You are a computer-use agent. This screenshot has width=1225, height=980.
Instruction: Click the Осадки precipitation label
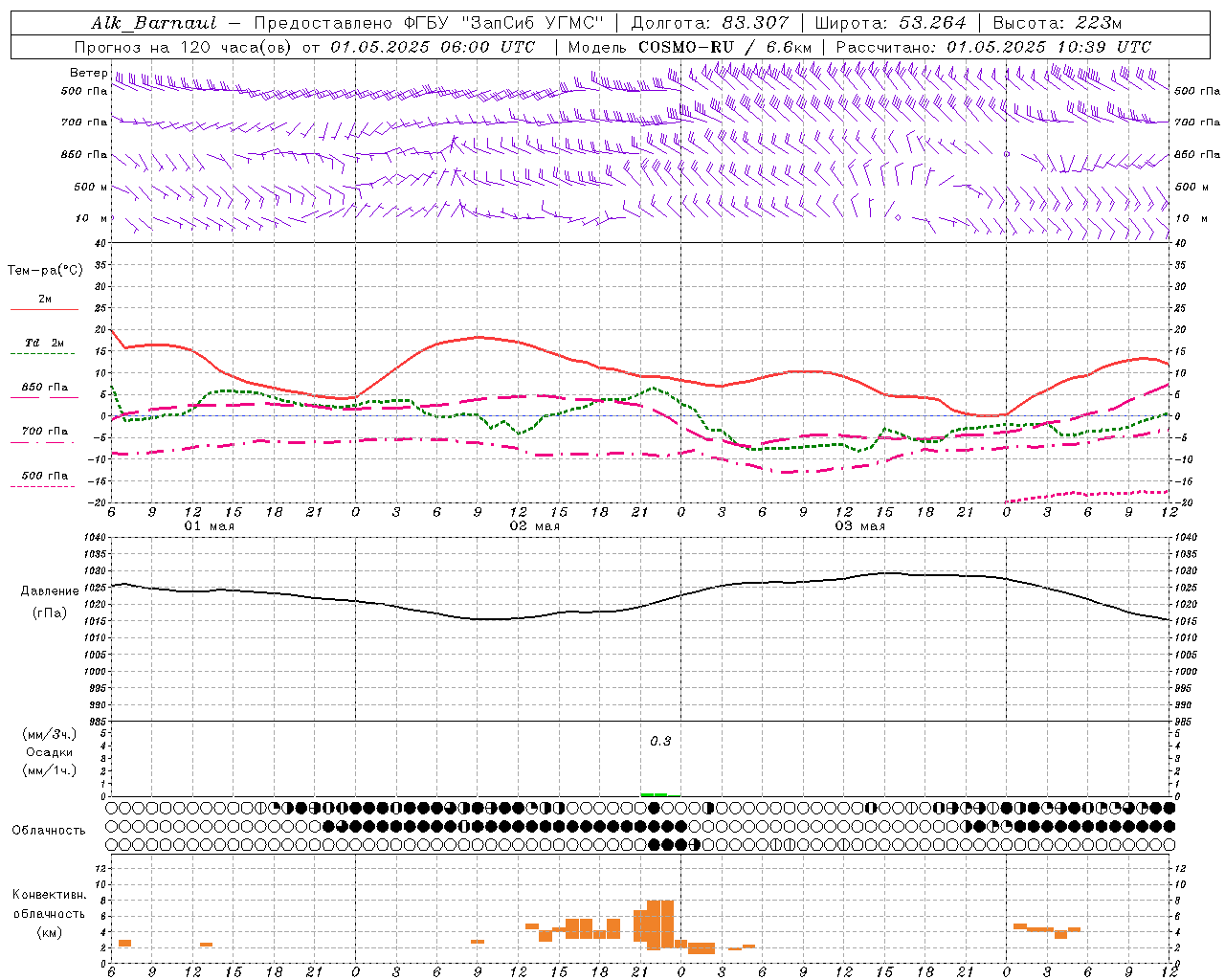[50, 753]
